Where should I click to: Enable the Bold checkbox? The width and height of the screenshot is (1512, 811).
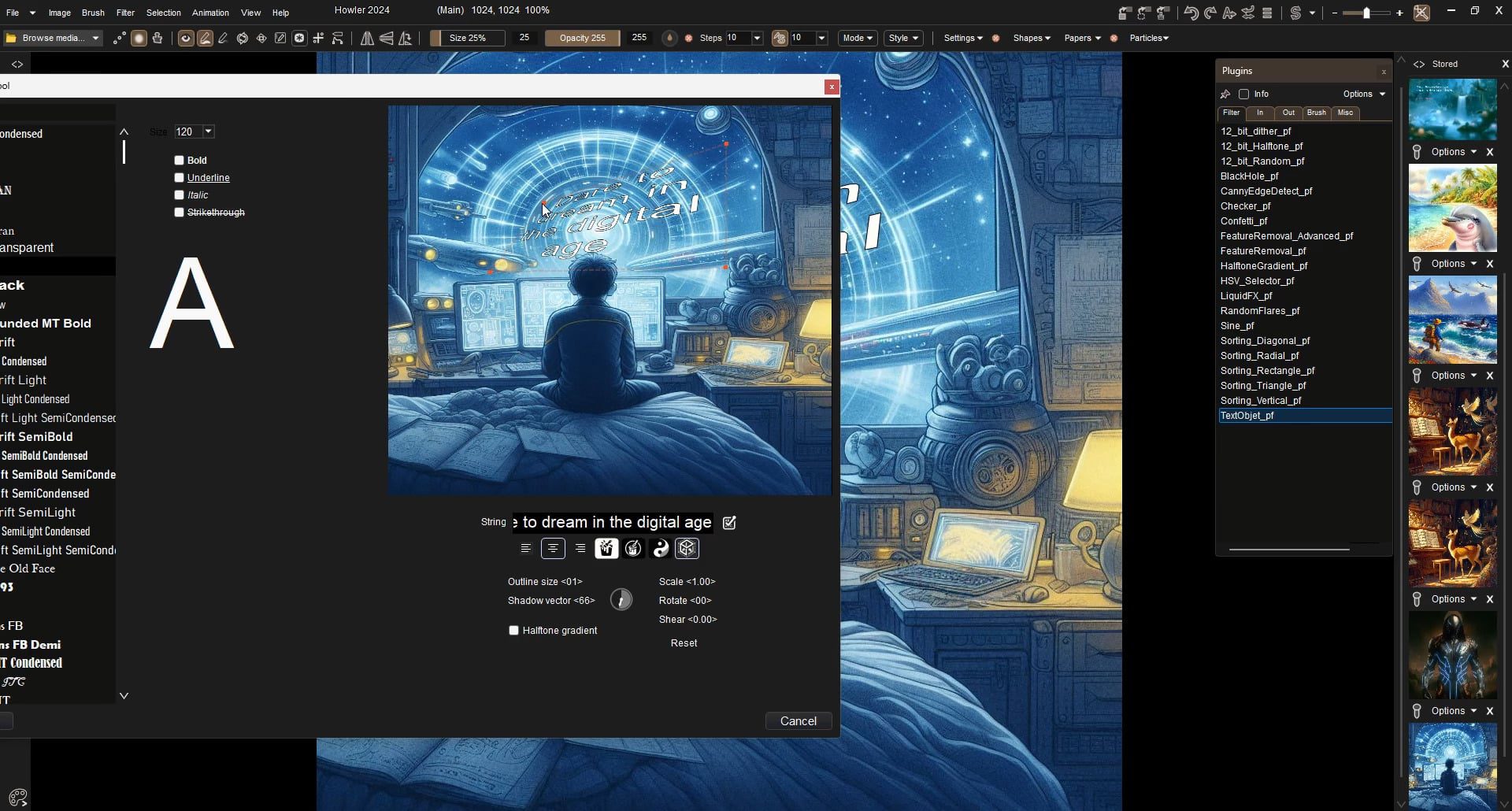180,161
